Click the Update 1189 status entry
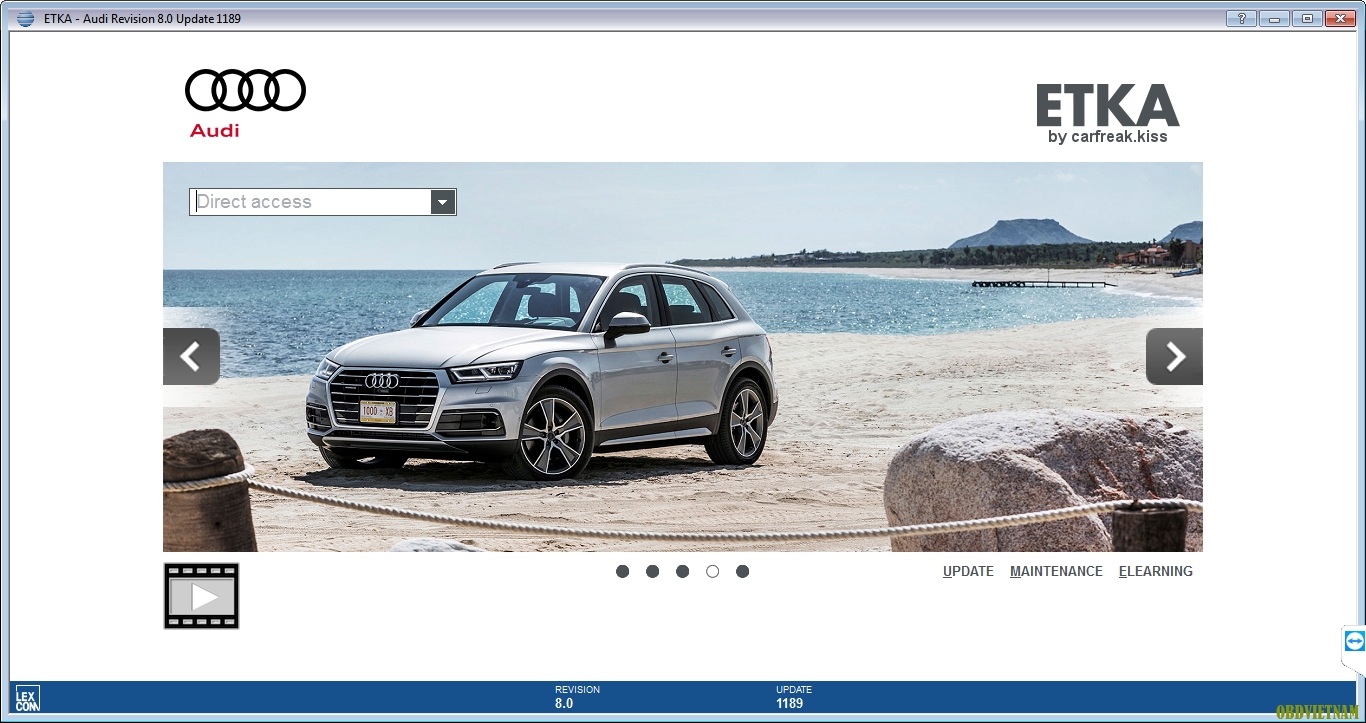This screenshot has width=1366, height=723. [793, 697]
